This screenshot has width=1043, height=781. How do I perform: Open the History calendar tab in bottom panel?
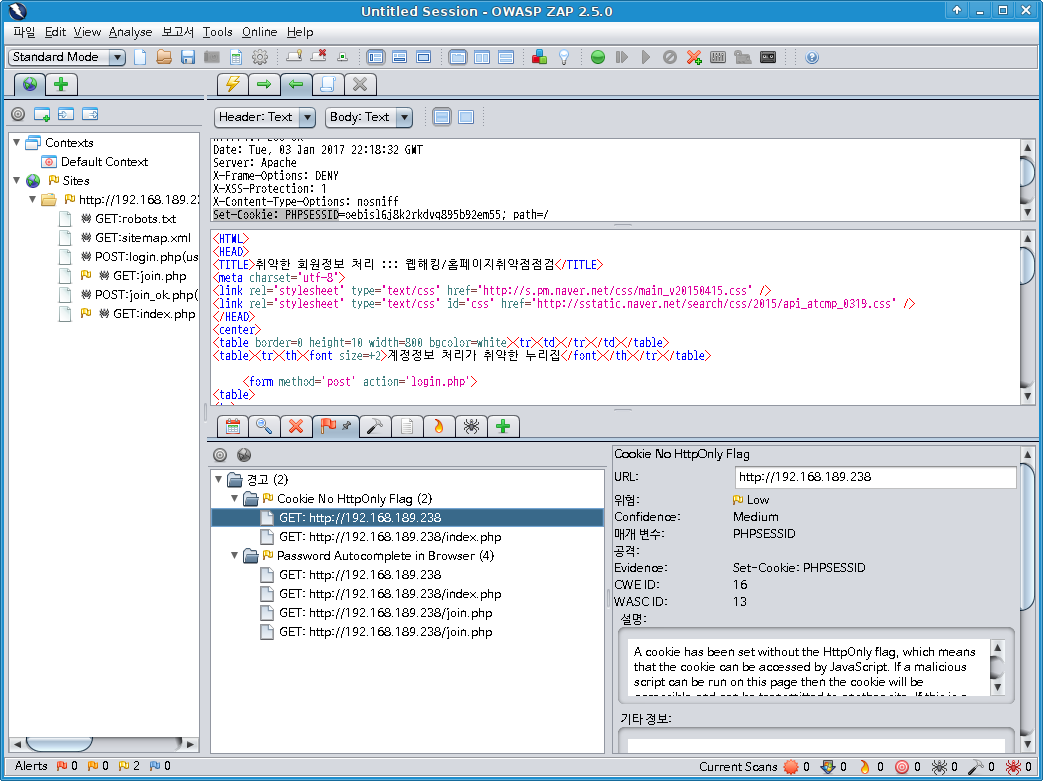click(x=233, y=426)
